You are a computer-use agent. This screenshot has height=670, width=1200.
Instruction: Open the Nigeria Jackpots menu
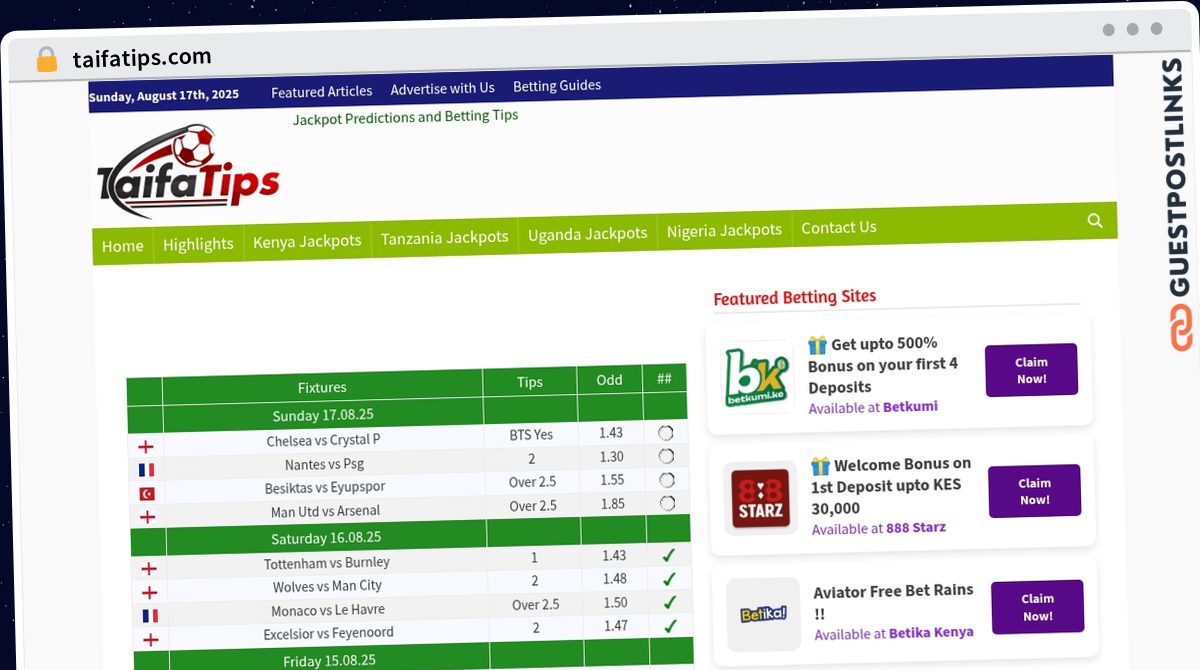pyautogui.click(x=724, y=230)
